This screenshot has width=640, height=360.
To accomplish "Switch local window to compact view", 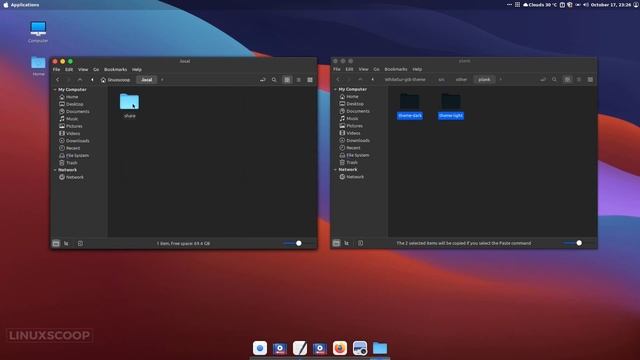I will [x=310, y=80].
